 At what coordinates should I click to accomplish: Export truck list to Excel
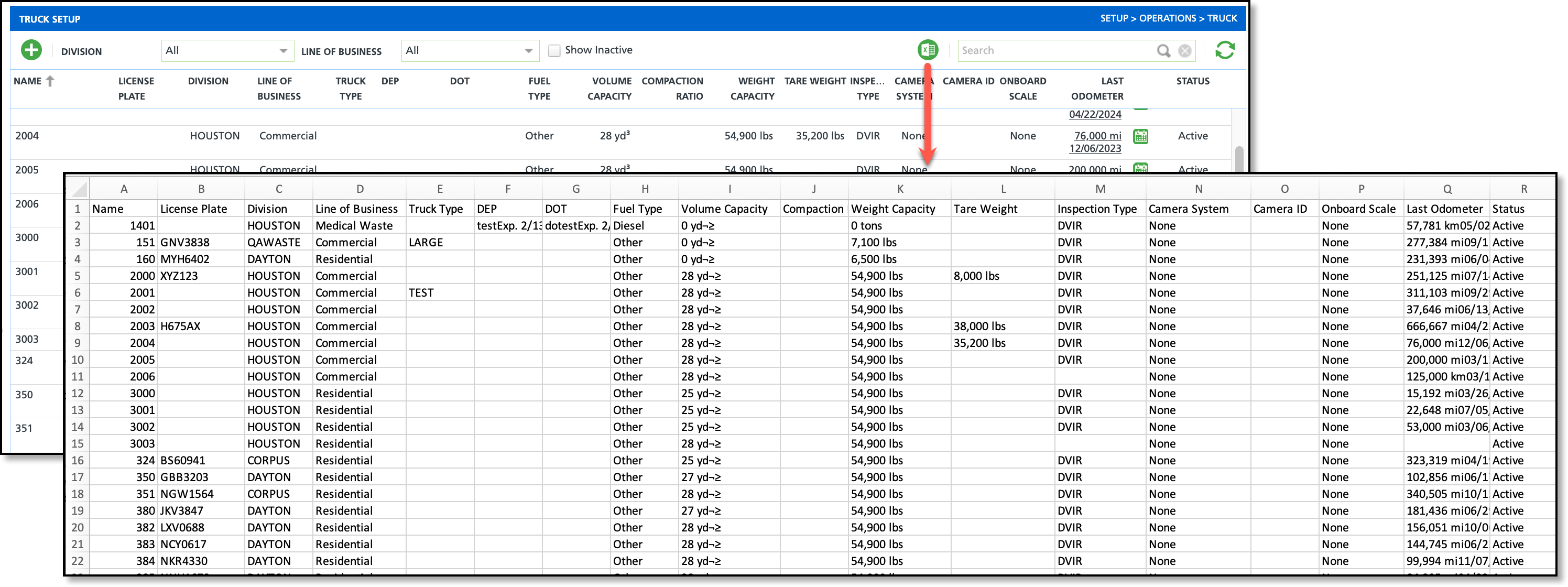point(928,50)
